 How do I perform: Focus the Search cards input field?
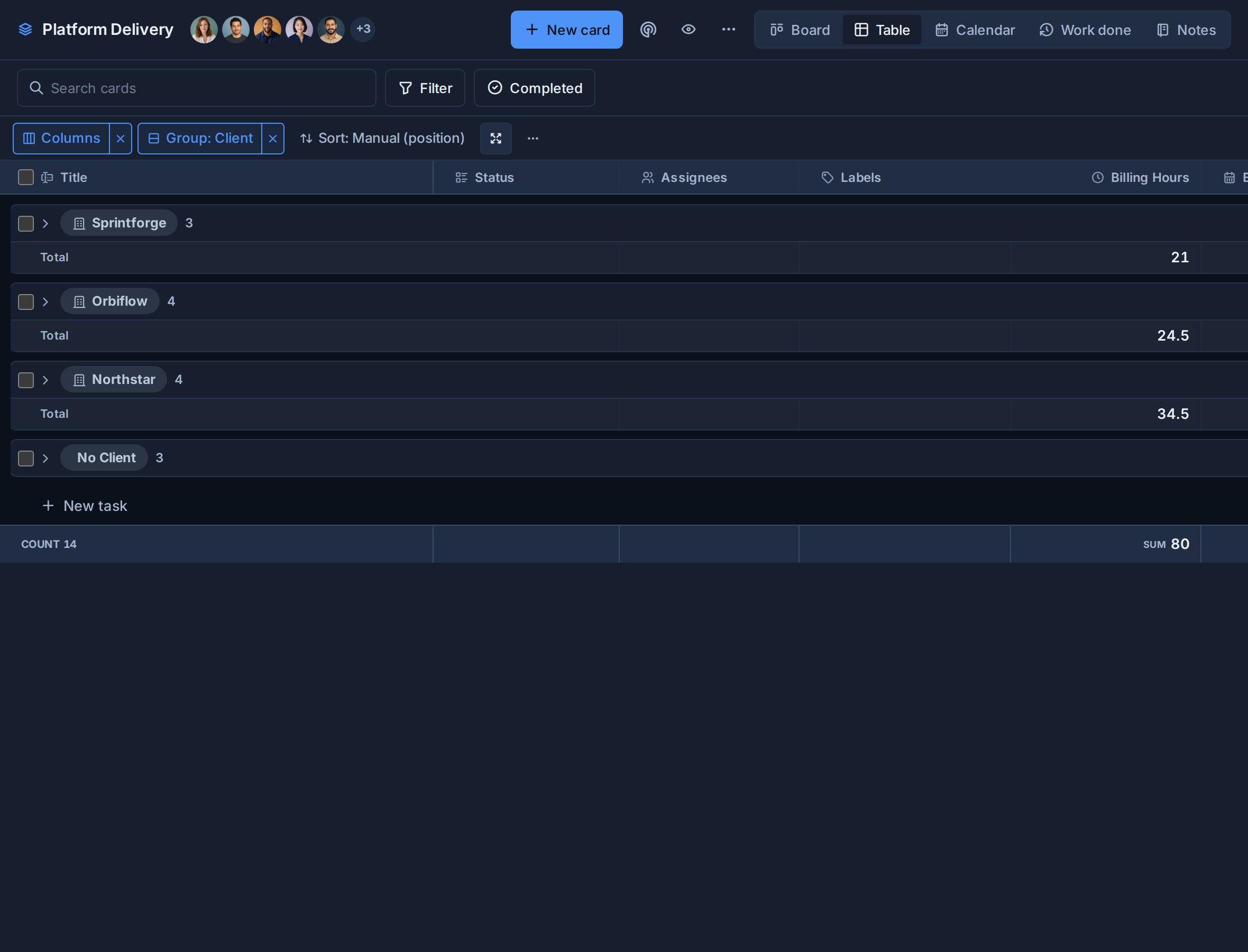pyautogui.click(x=197, y=88)
